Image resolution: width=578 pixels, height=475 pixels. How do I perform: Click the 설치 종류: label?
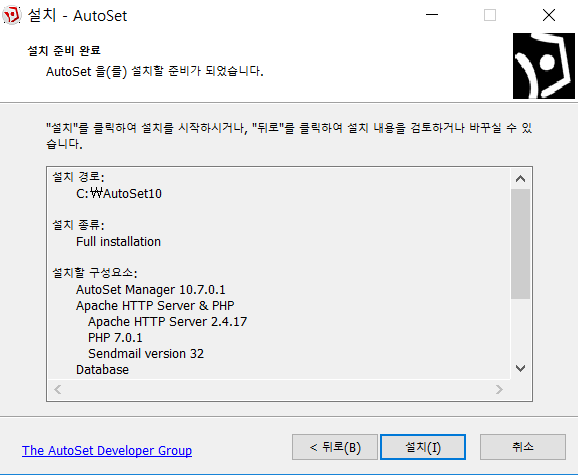tap(79, 225)
